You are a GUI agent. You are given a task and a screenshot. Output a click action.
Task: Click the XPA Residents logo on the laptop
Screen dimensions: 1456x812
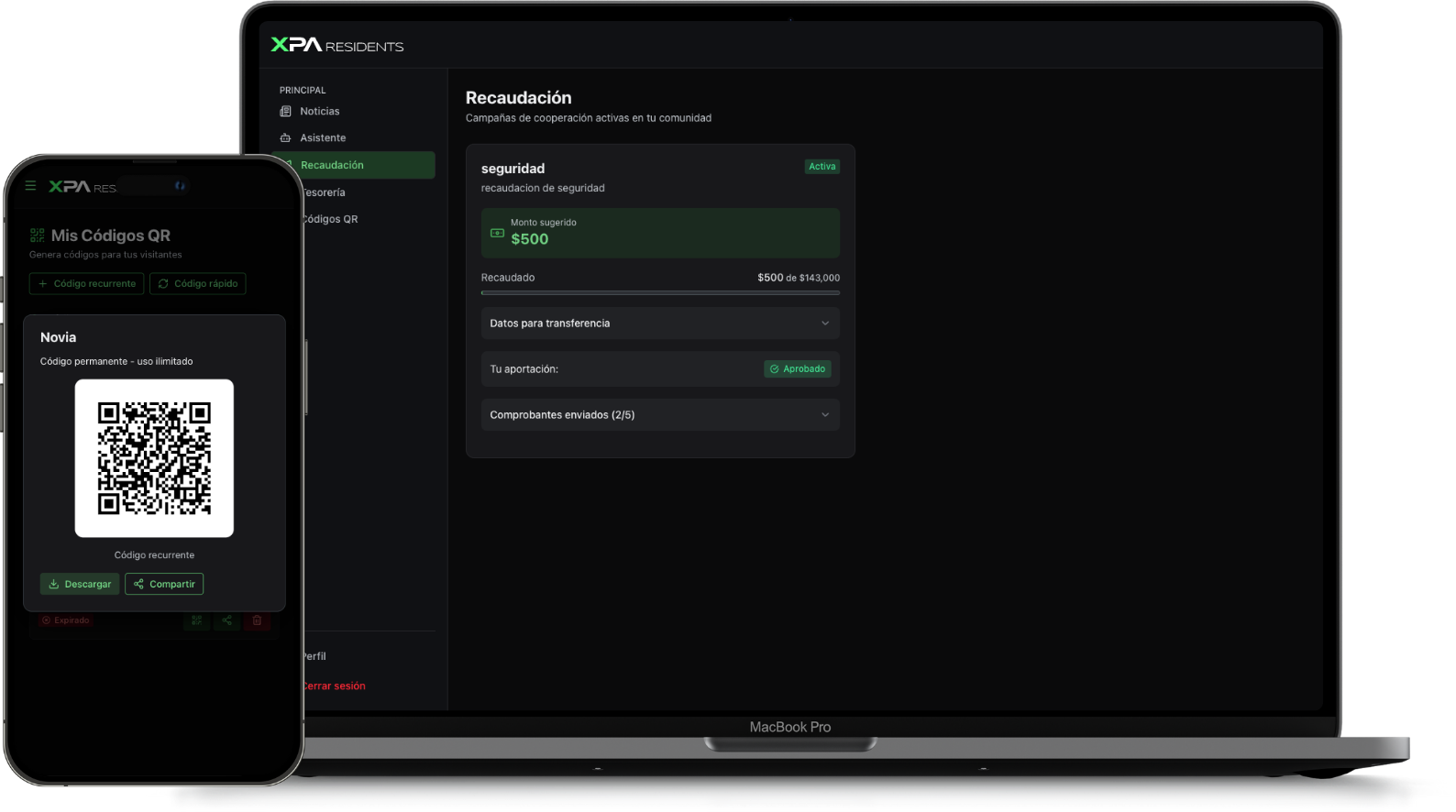click(x=336, y=45)
